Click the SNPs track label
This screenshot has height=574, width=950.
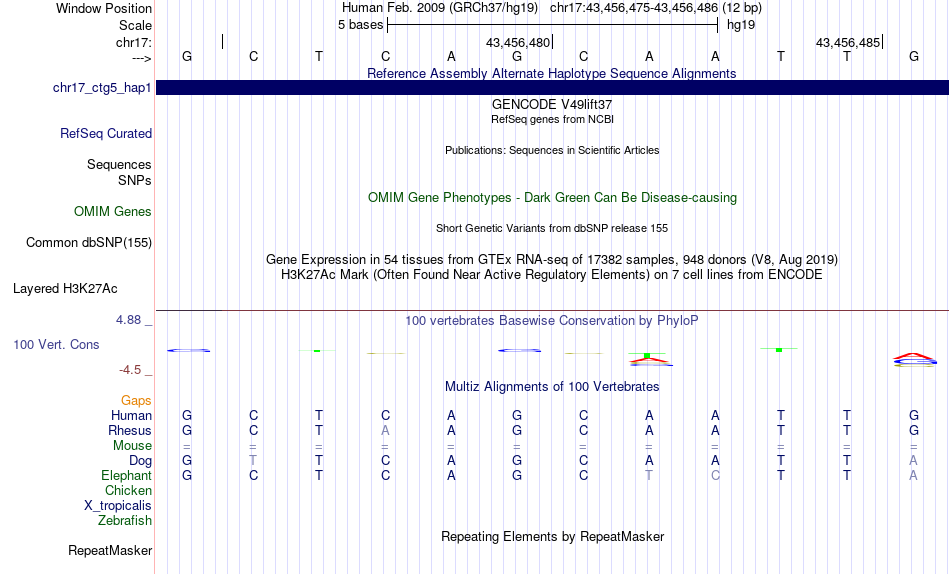pyautogui.click(x=135, y=181)
